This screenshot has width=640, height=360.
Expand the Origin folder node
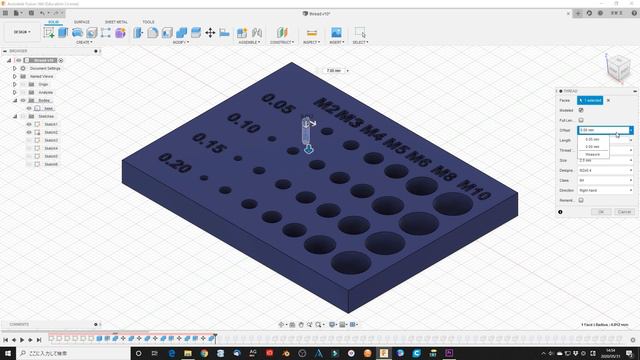click(15, 84)
